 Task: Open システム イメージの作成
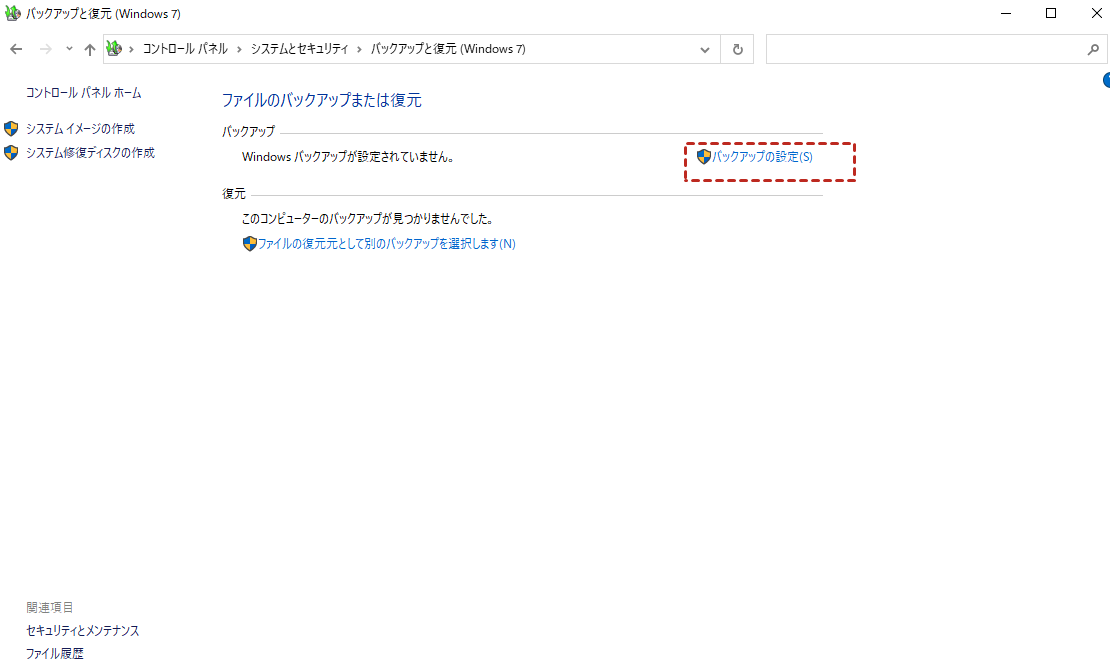point(80,128)
